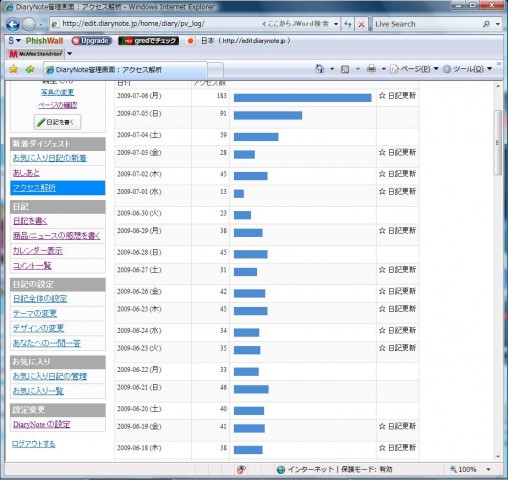Click the Home toolbar icon
Viewport: 508px width, 480px height.
319,69
